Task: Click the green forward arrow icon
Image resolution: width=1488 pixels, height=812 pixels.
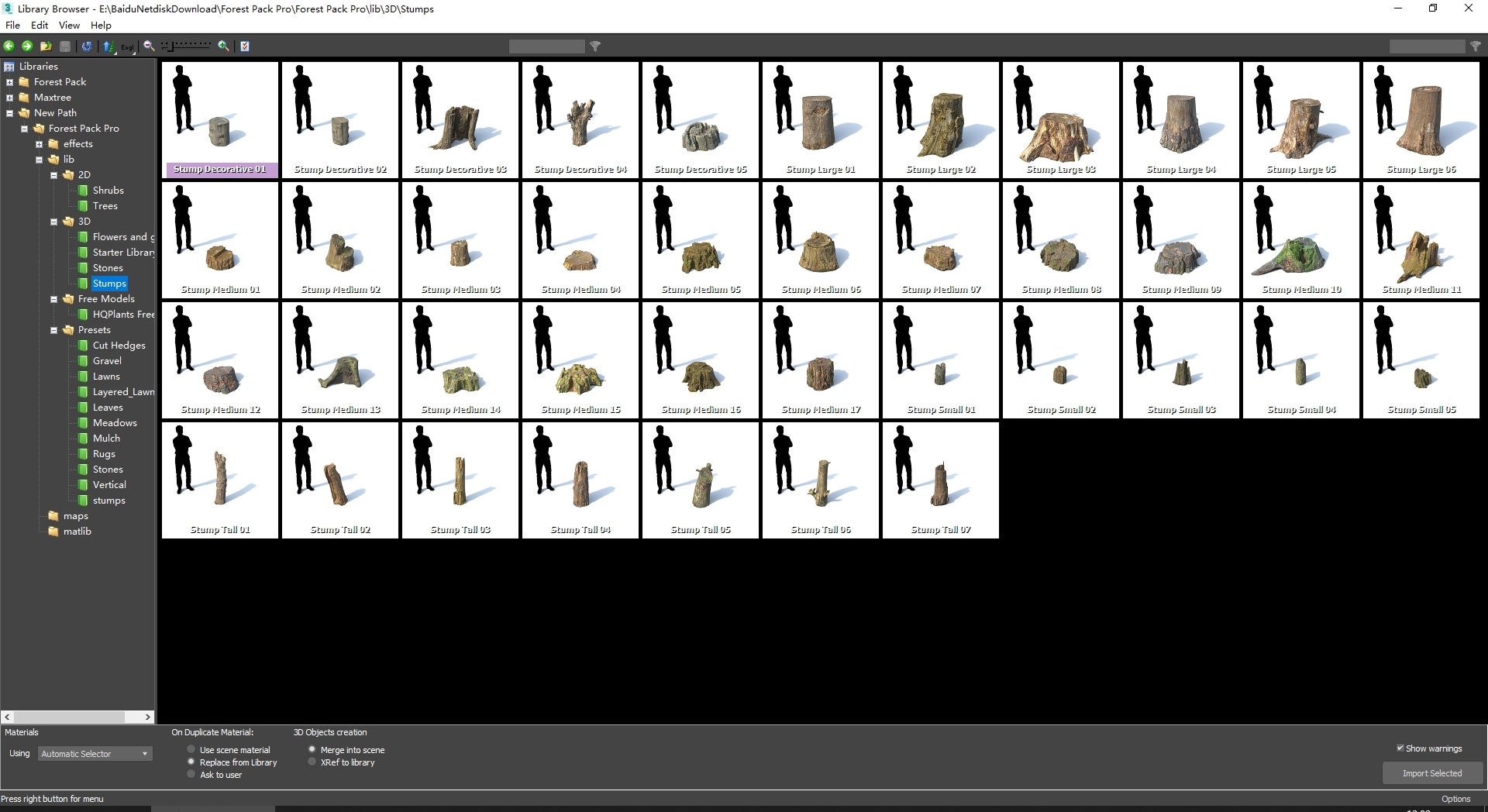Action: pos(27,46)
